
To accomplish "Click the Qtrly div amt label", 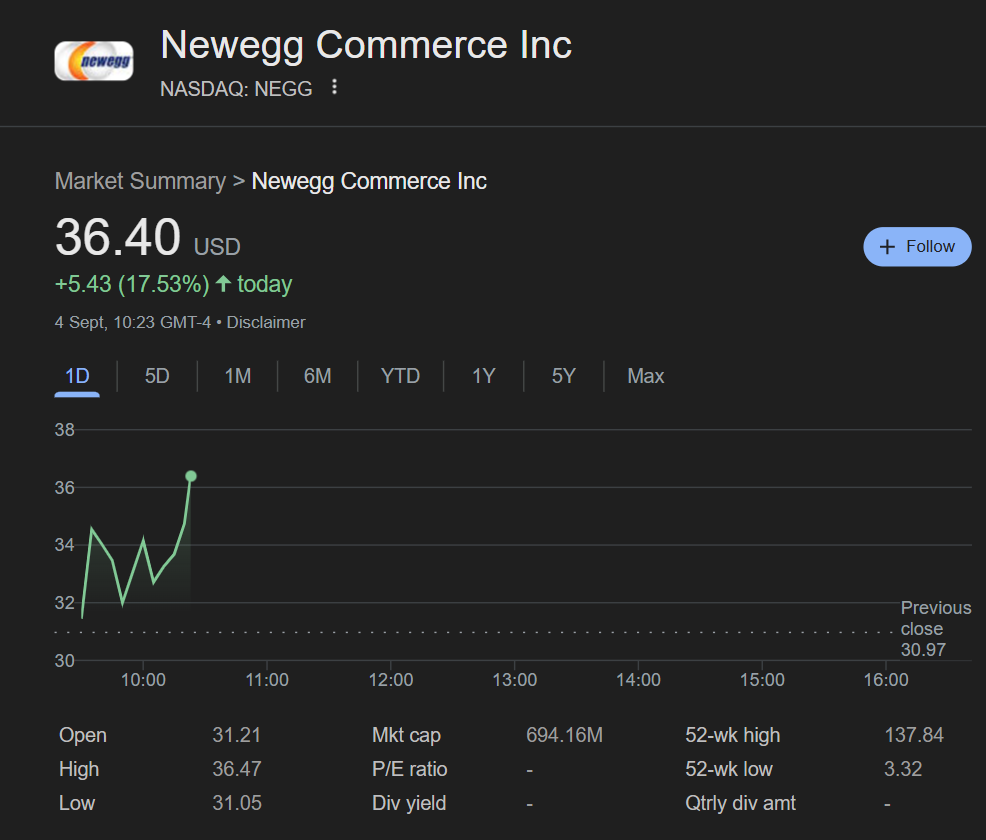I will (x=740, y=803).
